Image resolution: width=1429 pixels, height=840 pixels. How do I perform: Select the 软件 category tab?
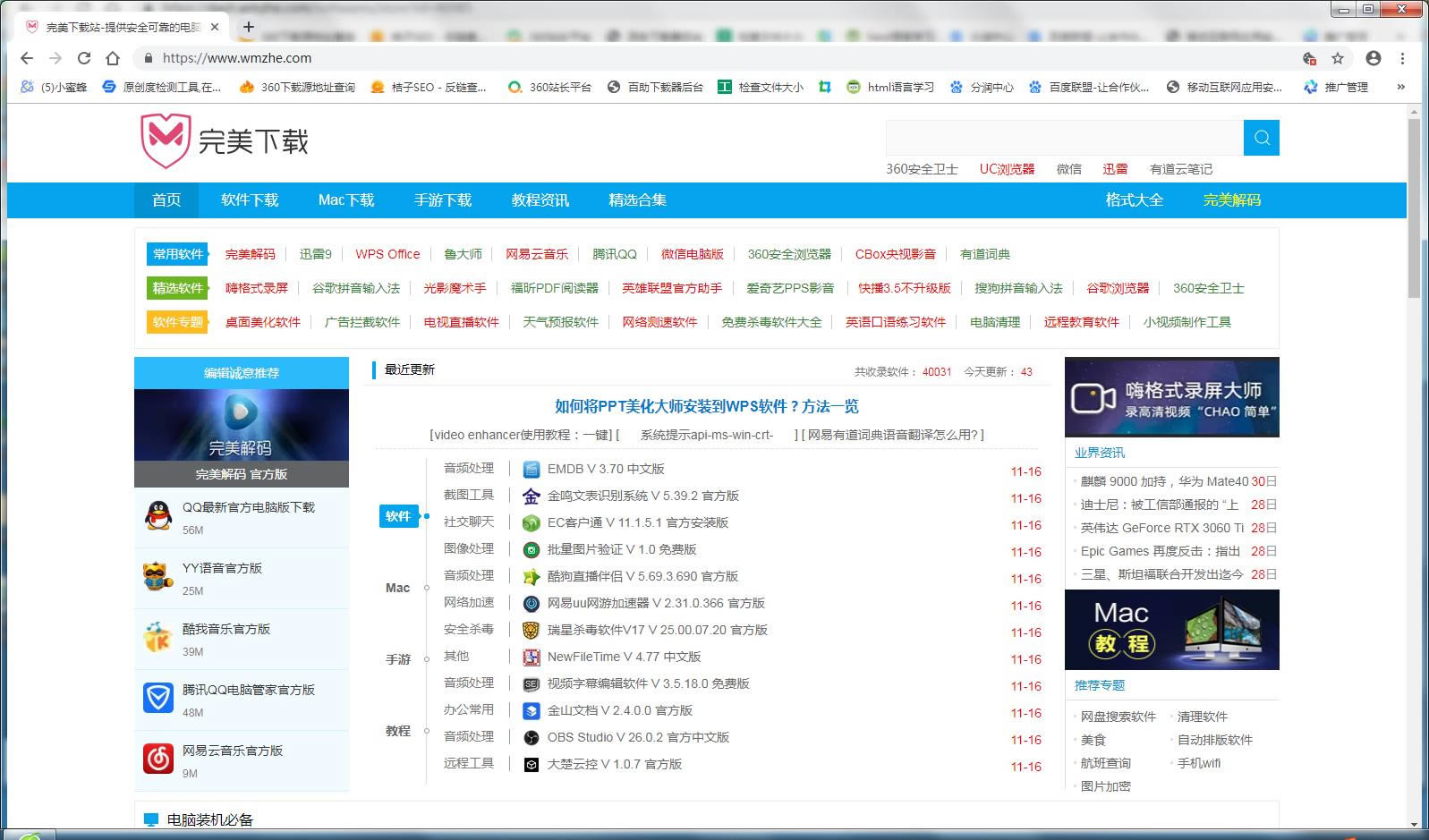(x=398, y=516)
